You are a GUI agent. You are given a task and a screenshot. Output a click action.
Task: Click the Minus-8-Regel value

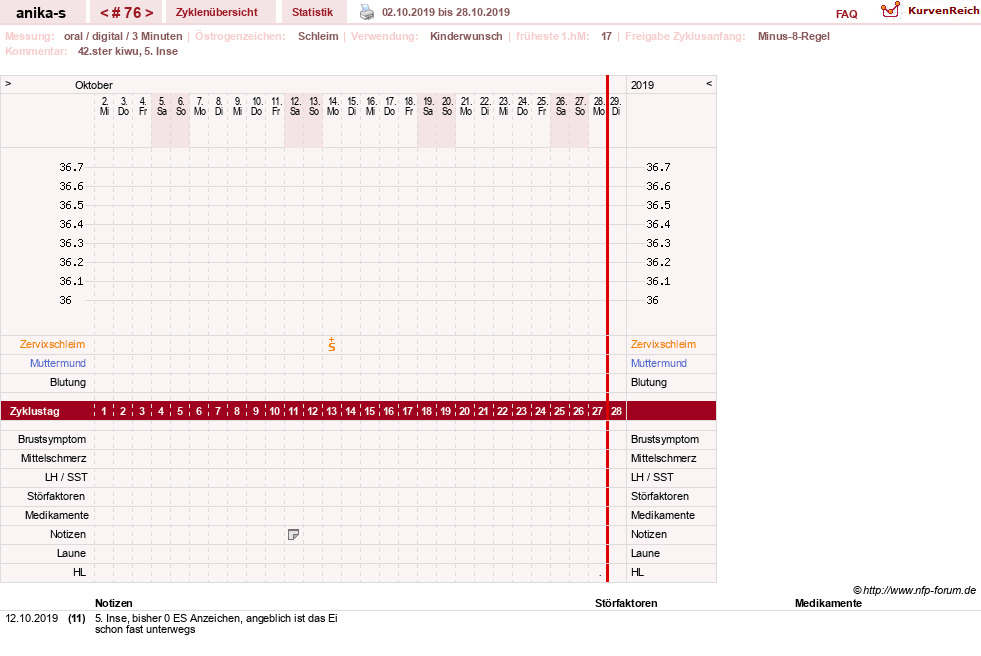(793, 36)
